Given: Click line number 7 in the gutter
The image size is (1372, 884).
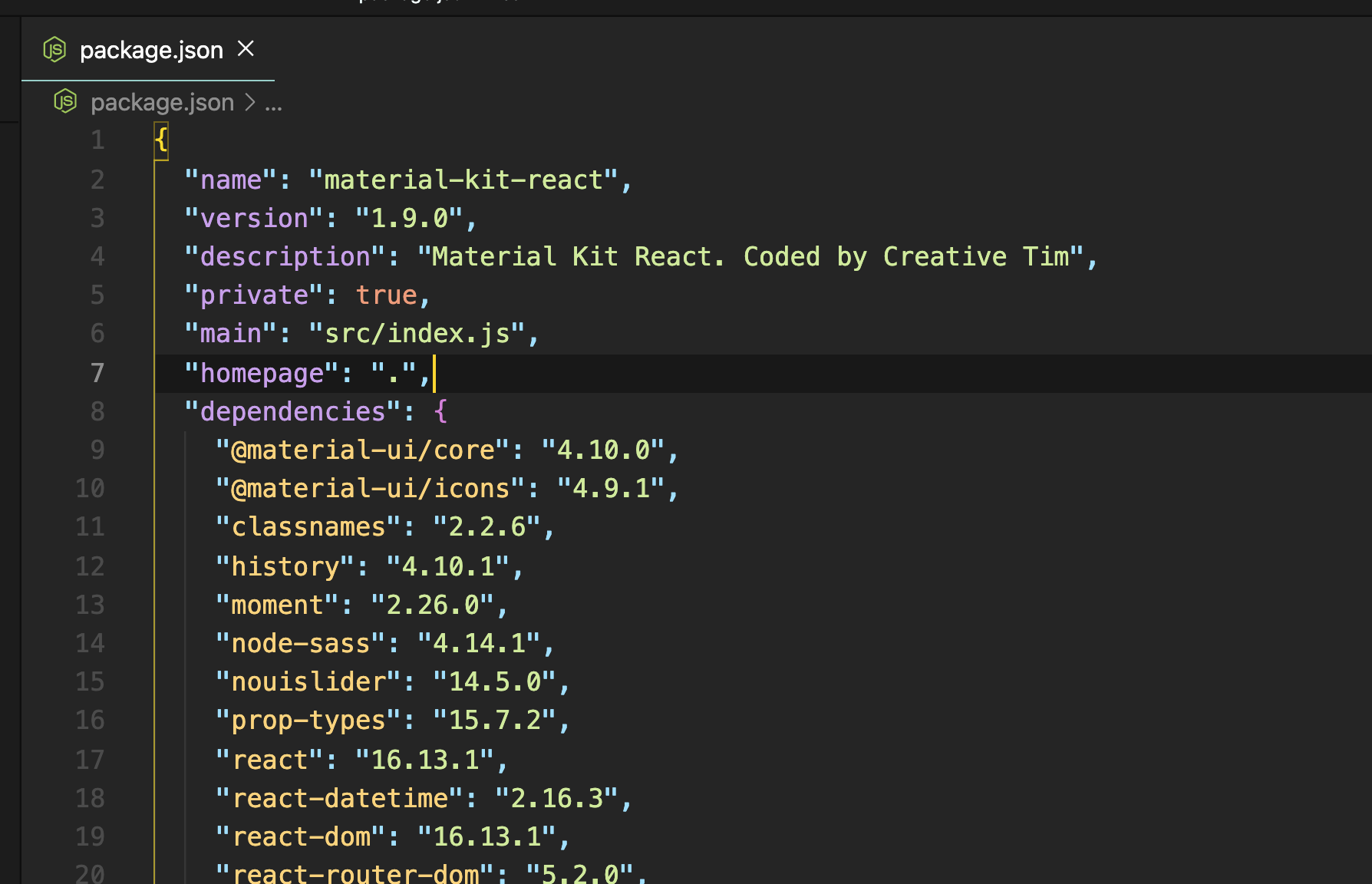Looking at the screenshot, I should (x=97, y=373).
